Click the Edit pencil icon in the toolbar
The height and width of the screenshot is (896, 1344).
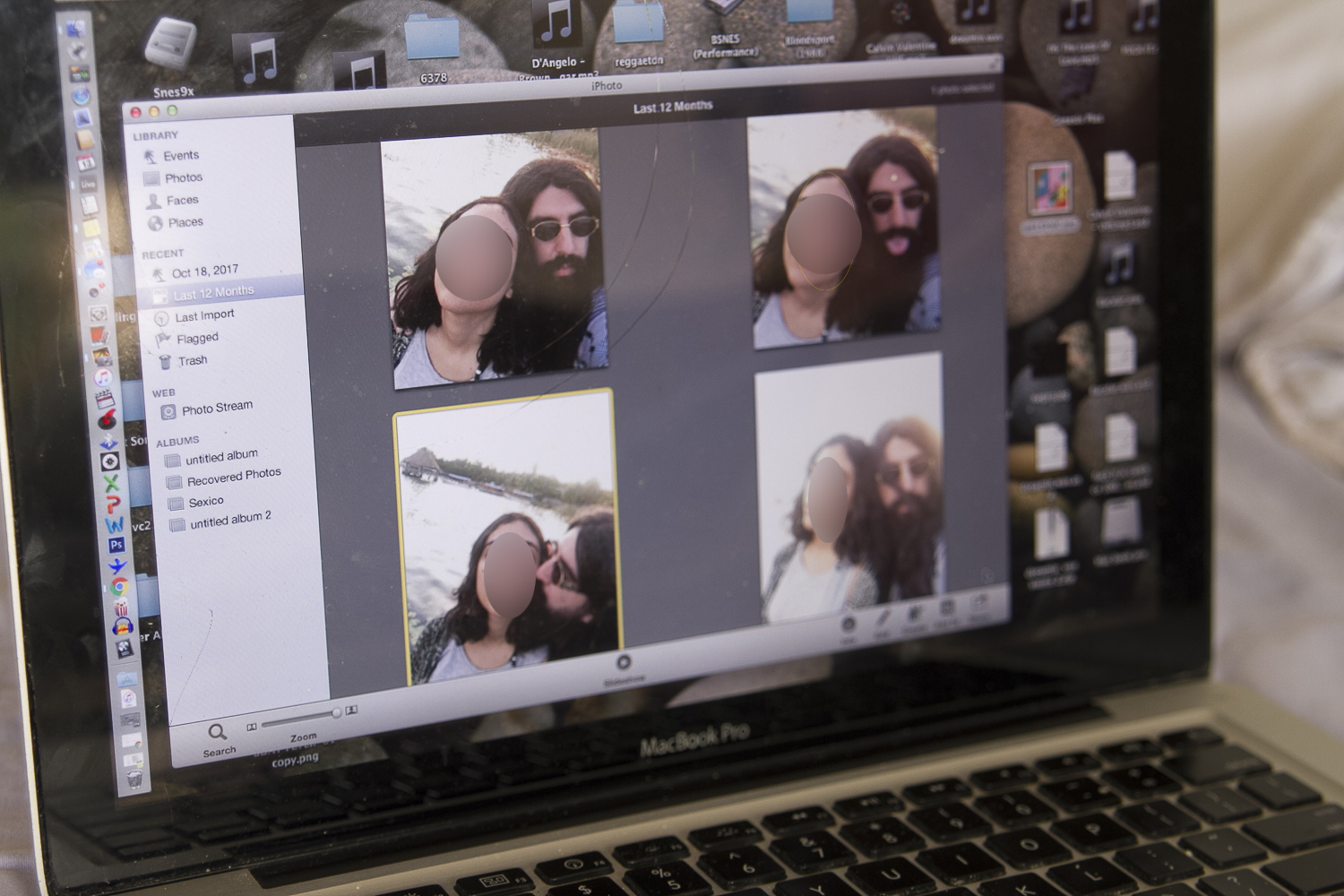[x=882, y=619]
